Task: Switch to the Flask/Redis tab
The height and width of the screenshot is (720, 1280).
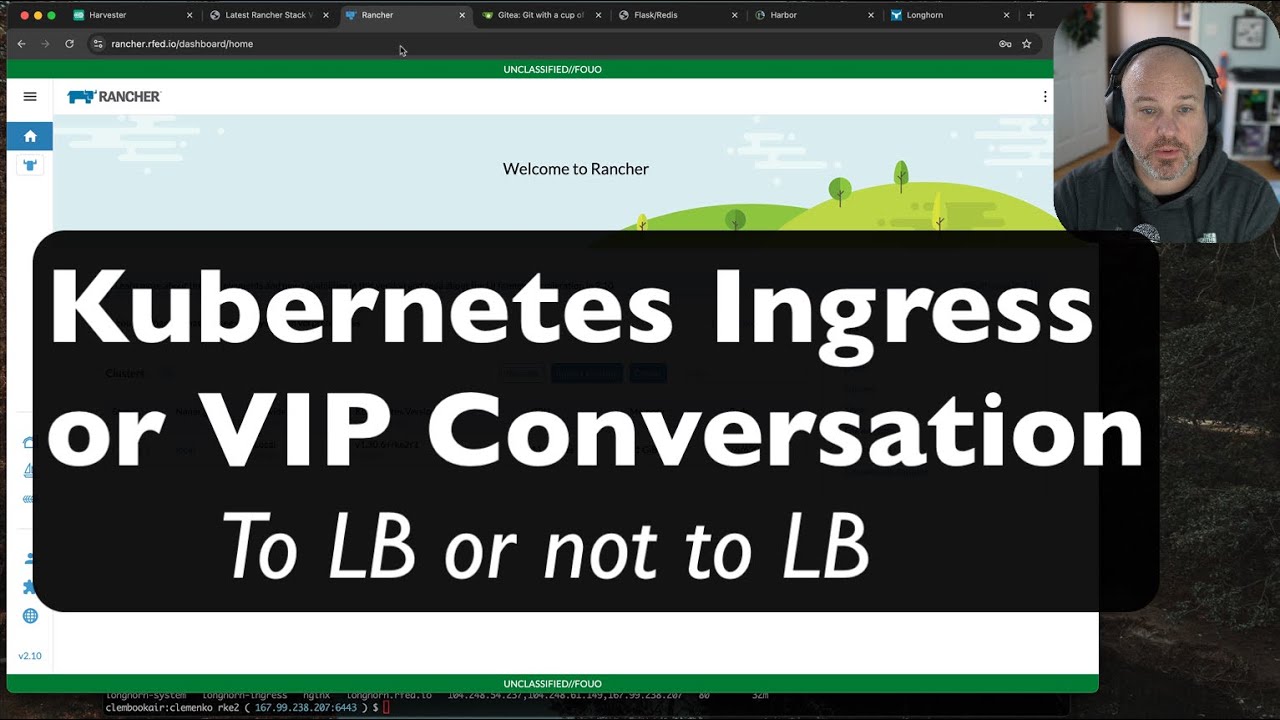Action: pyautogui.click(x=676, y=15)
